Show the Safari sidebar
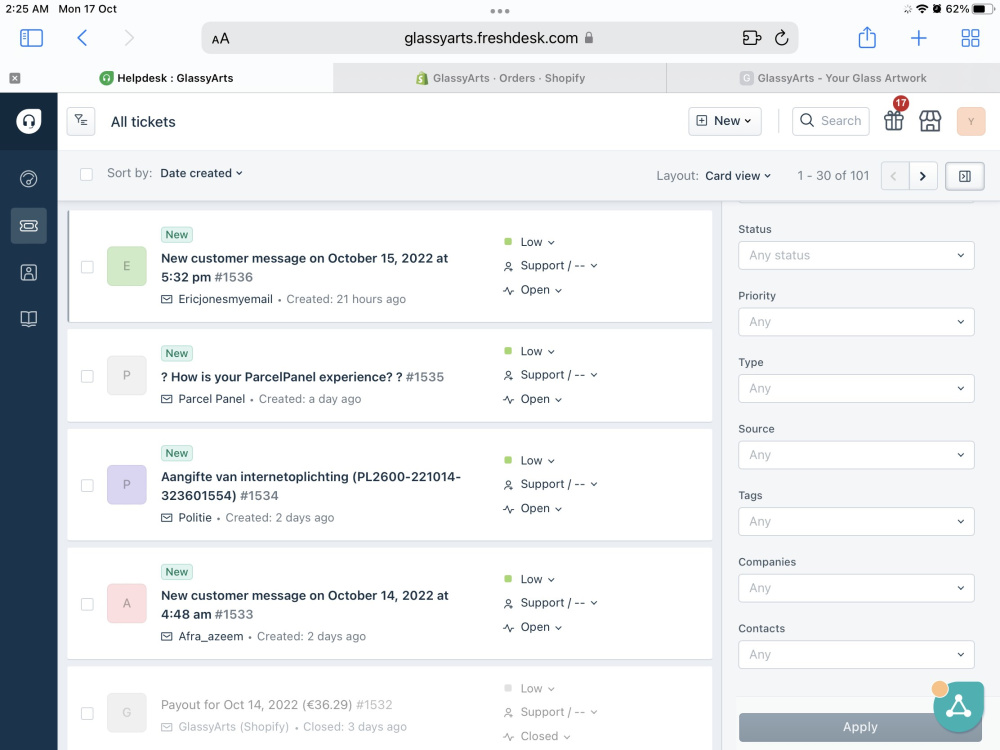 (x=31, y=38)
